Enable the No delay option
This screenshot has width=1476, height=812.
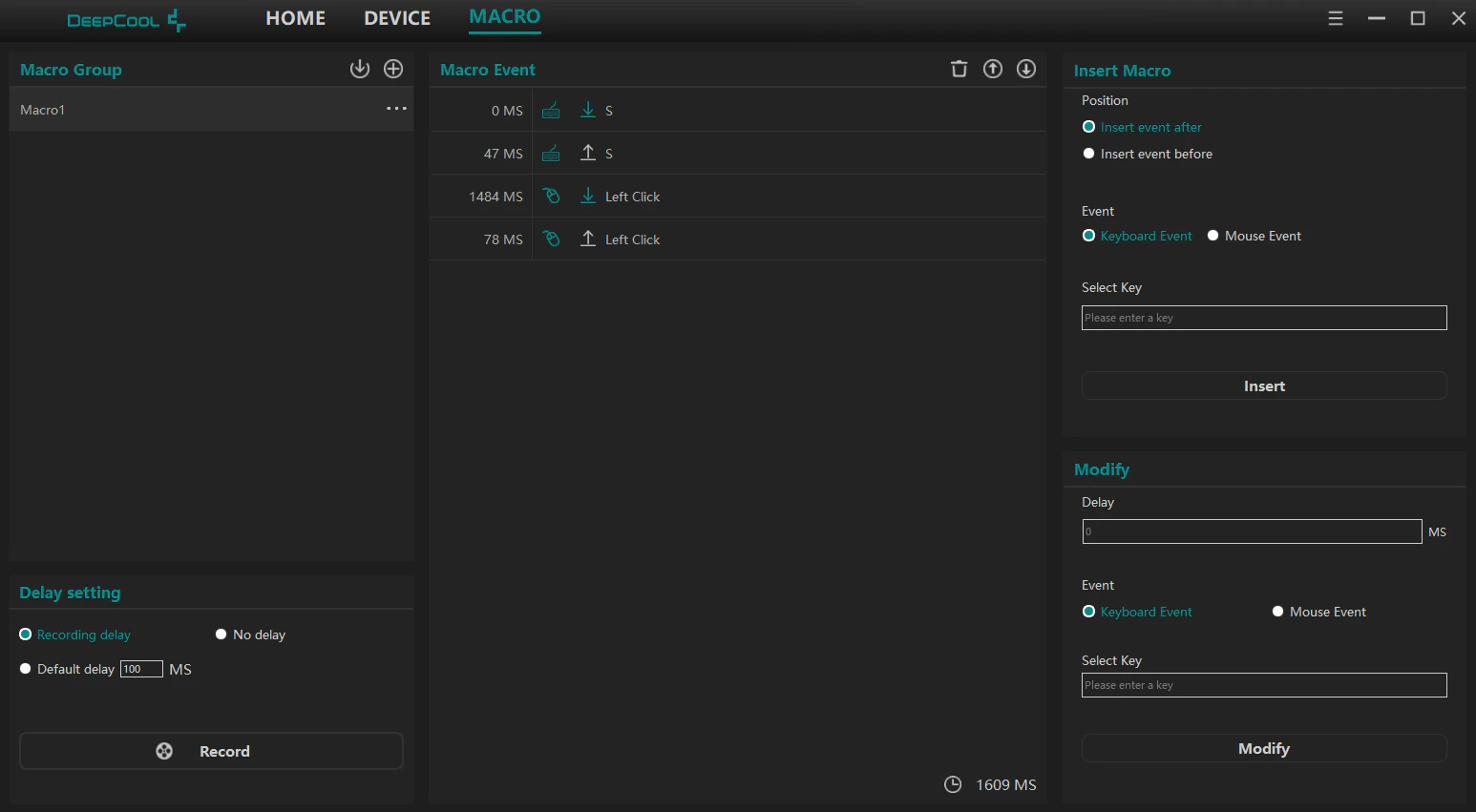(250, 635)
